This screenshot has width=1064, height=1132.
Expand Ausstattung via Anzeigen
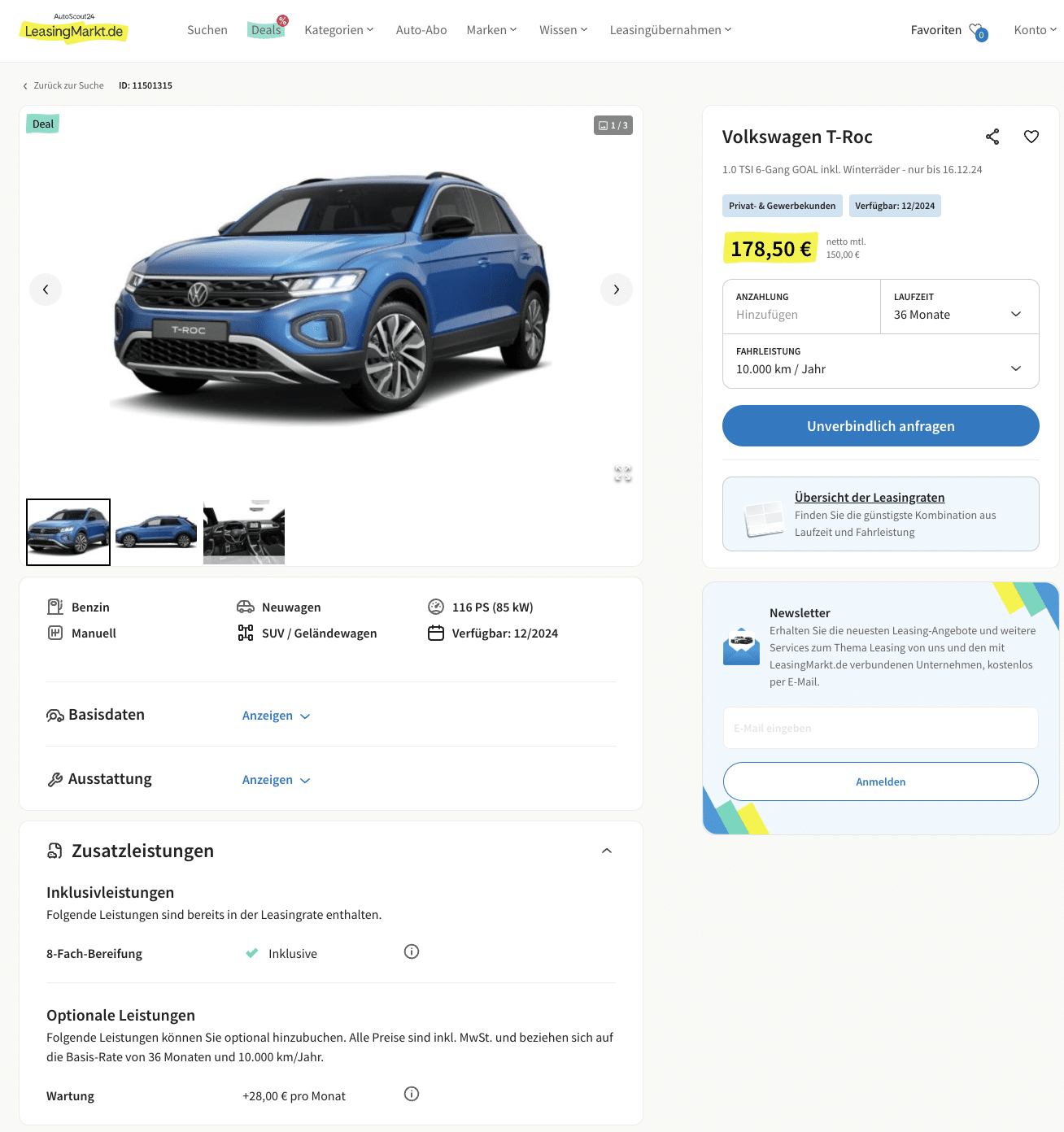click(x=277, y=780)
